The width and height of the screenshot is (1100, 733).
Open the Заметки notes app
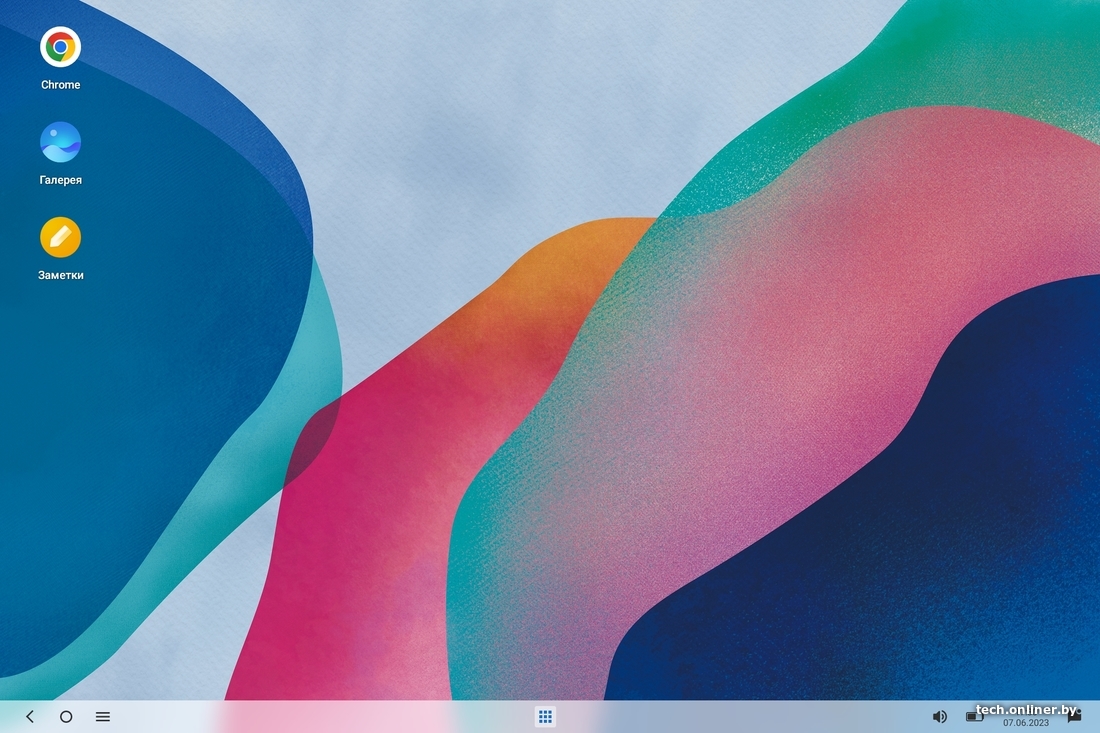click(x=60, y=238)
